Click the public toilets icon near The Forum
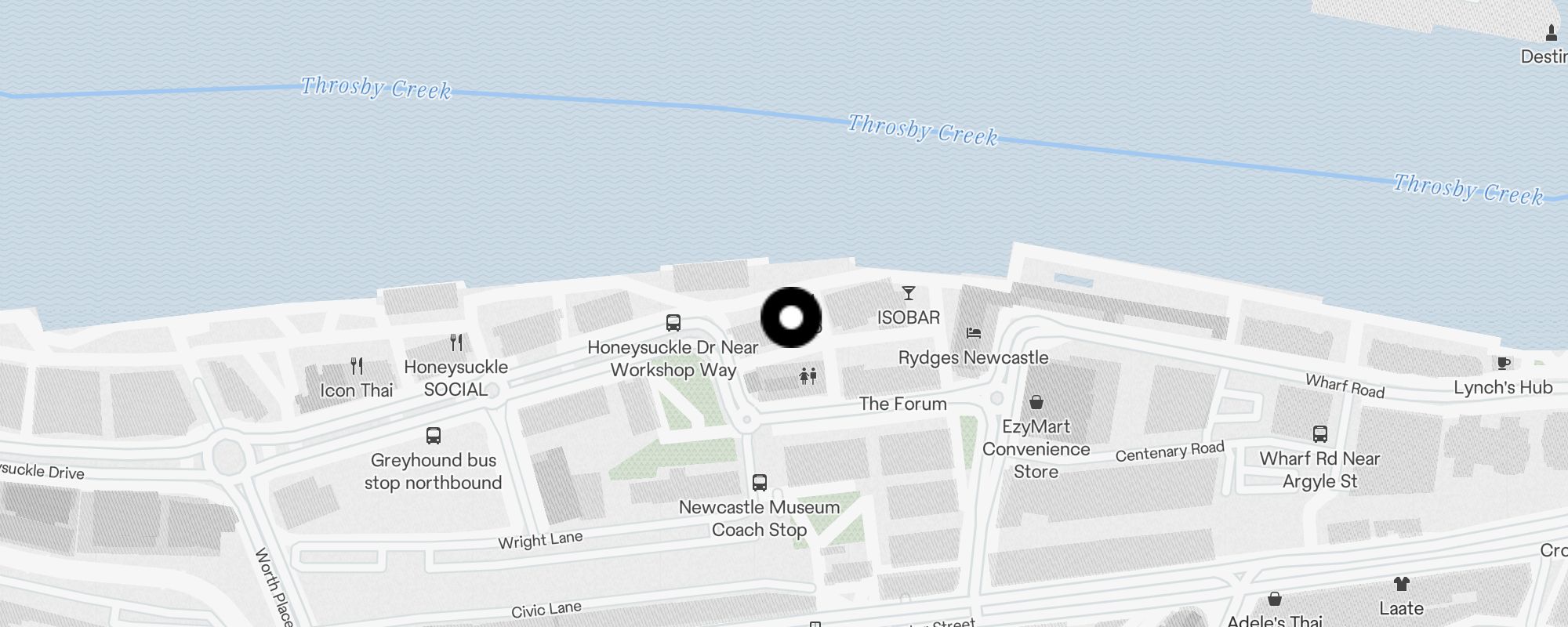1568x627 pixels. point(808,376)
